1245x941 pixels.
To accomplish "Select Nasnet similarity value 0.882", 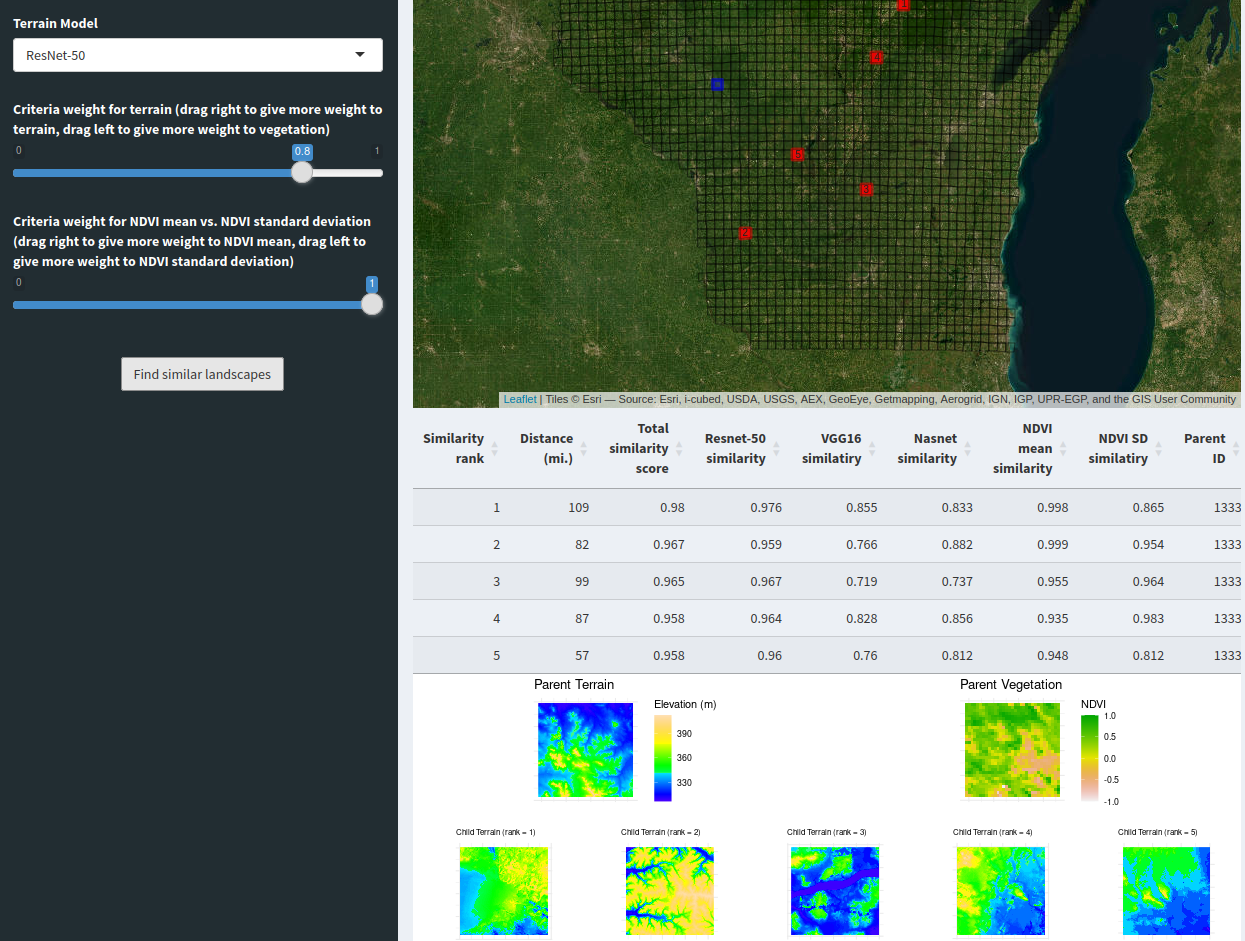I will [x=957, y=544].
